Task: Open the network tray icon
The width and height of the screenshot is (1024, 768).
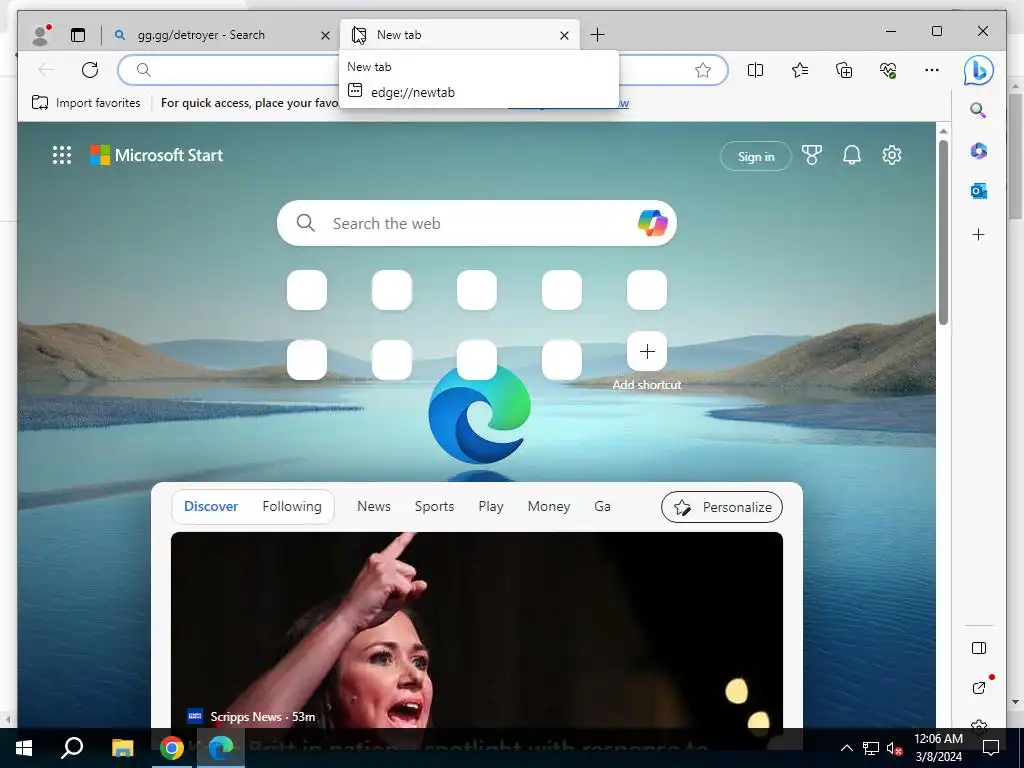Action: pos(871,748)
